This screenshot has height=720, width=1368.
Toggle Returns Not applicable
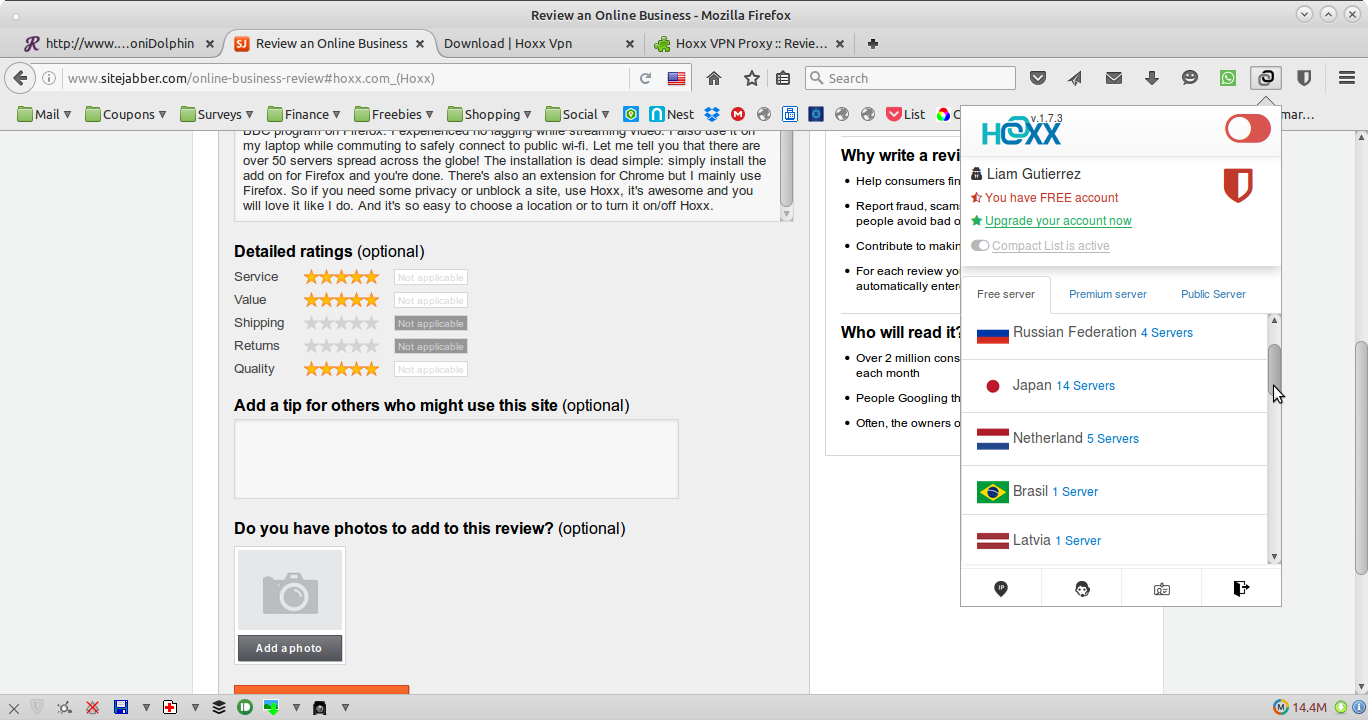click(430, 347)
